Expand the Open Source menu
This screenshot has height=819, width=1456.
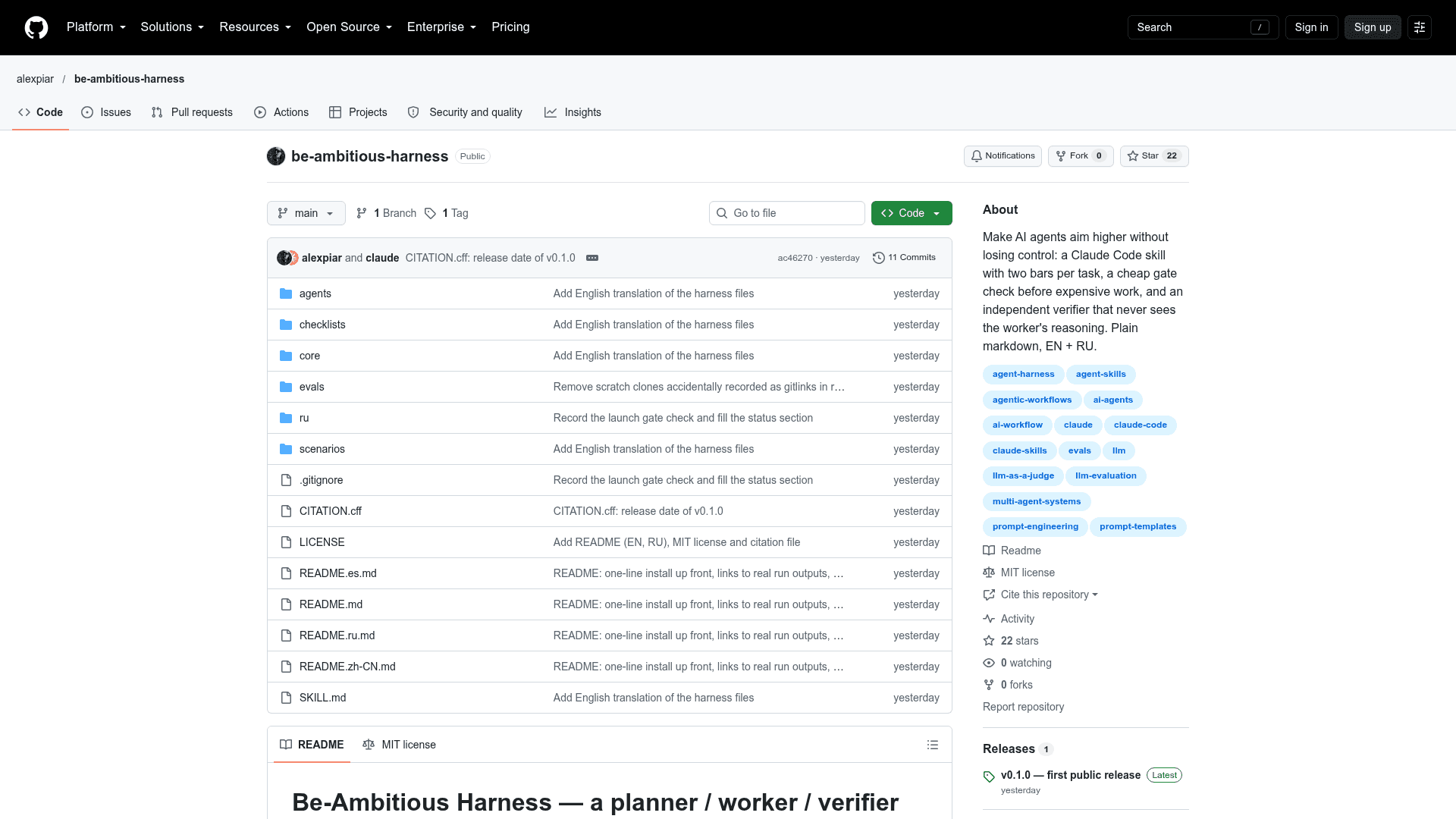pyautogui.click(x=350, y=27)
